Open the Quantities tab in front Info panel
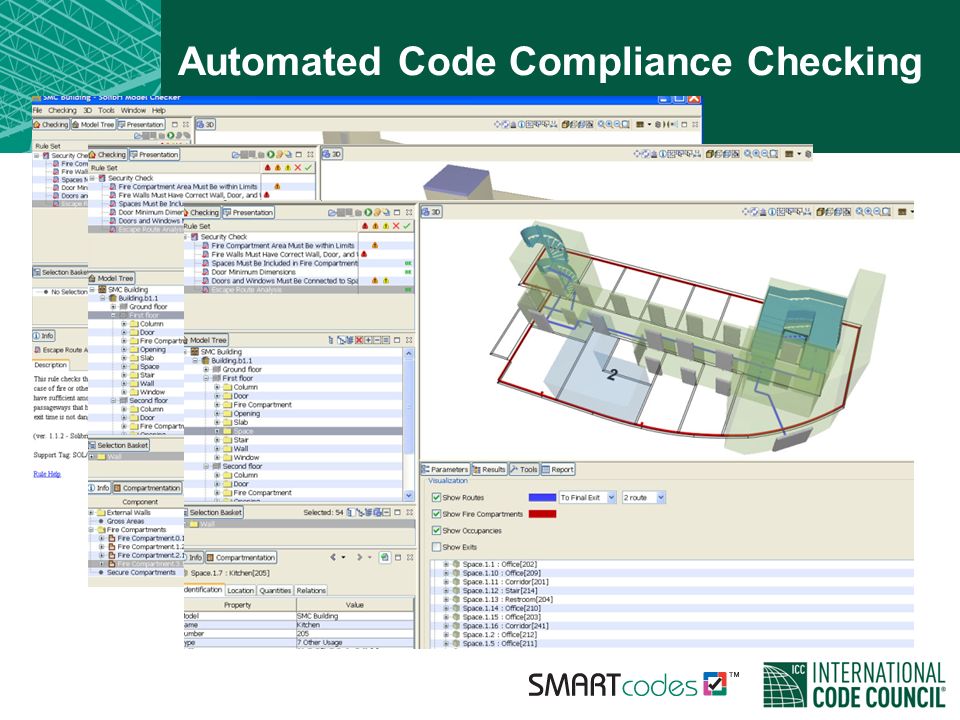This screenshot has height=720, width=960. [275, 590]
